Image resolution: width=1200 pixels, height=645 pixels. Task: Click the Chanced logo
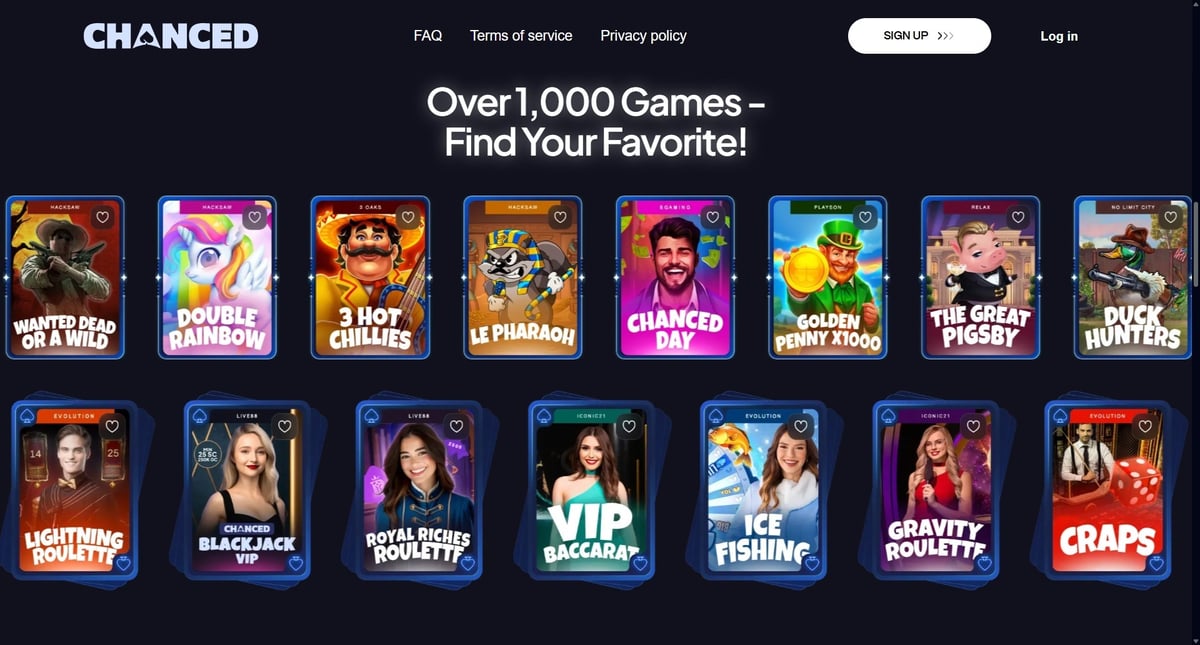(171, 36)
